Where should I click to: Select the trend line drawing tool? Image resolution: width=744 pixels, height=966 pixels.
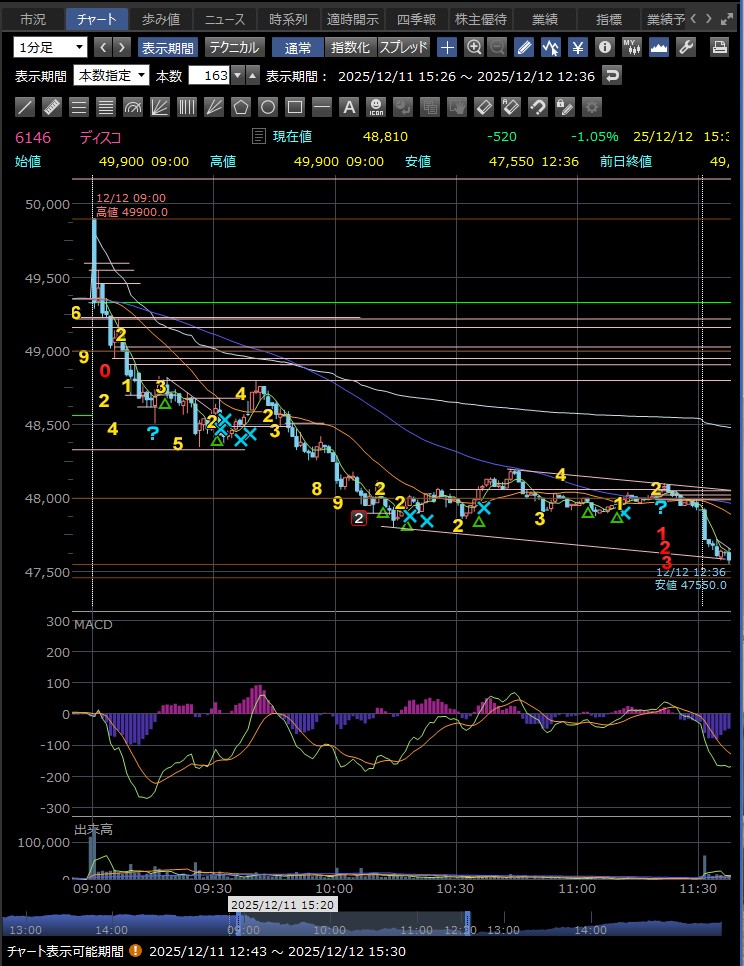pyautogui.click(x=26, y=107)
